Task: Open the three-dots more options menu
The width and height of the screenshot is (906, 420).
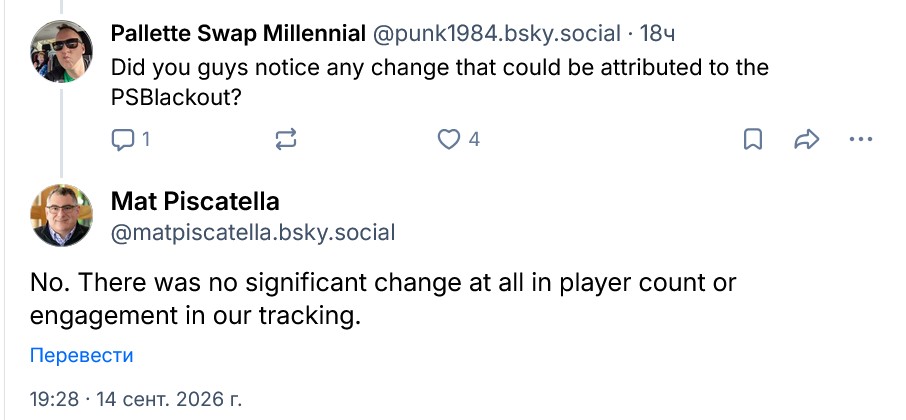Action: (x=861, y=139)
